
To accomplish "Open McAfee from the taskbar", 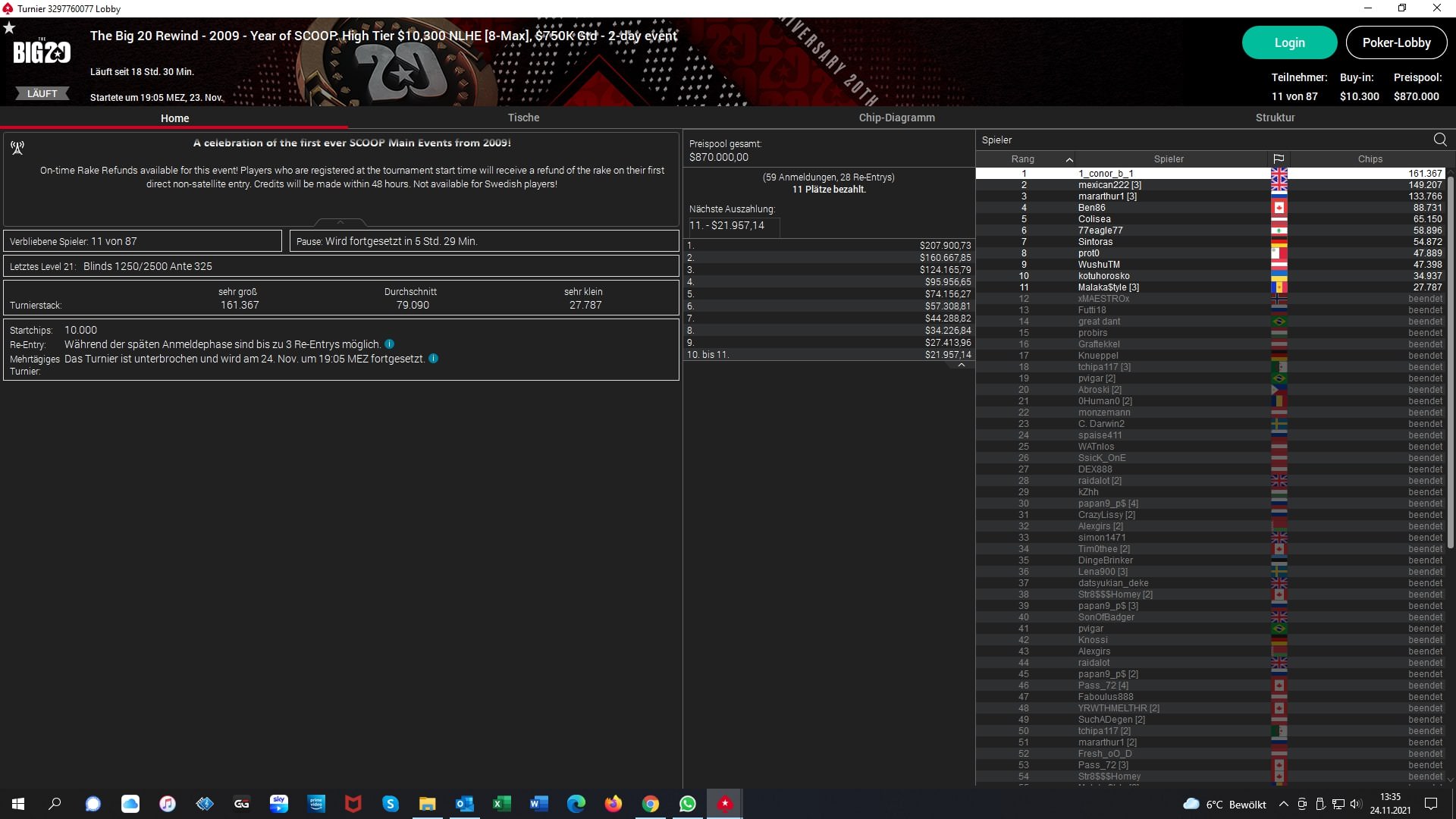I will coord(353,804).
